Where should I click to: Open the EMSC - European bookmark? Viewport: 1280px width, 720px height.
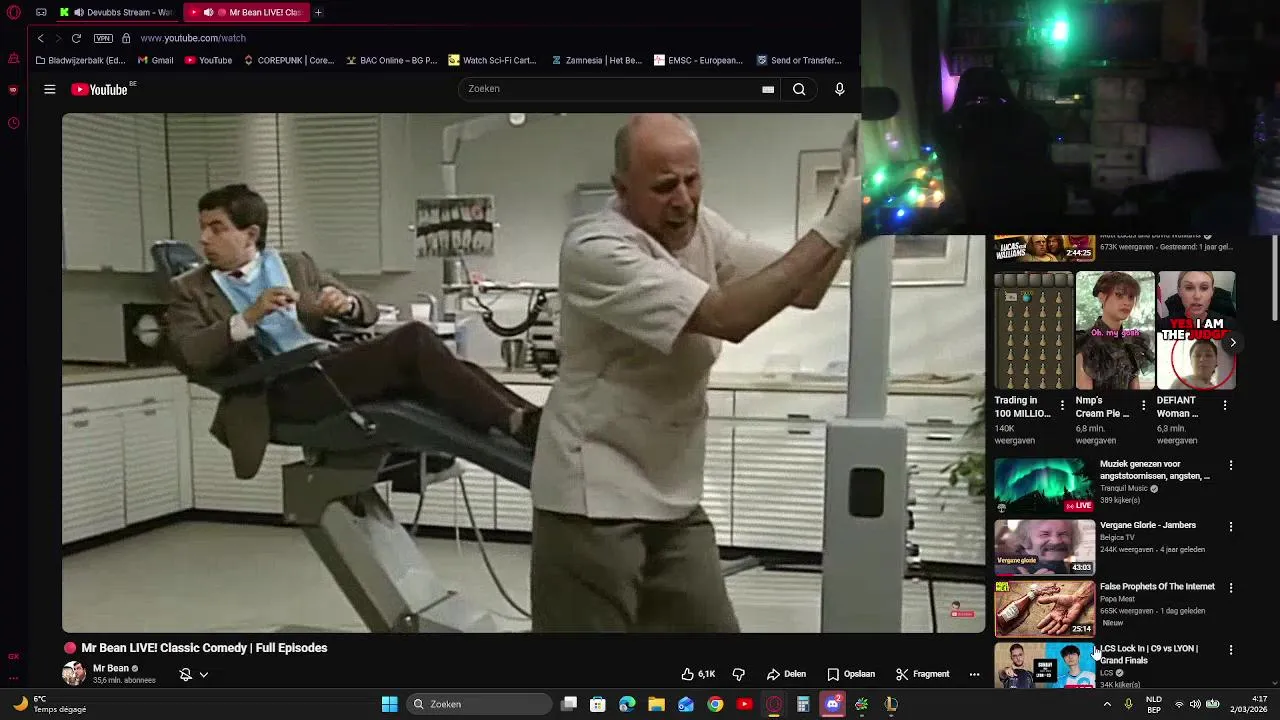(x=698, y=60)
